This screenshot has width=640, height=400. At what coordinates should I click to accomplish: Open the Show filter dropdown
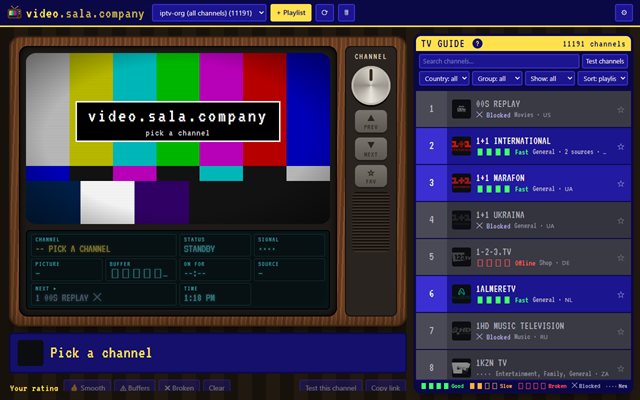pos(550,78)
